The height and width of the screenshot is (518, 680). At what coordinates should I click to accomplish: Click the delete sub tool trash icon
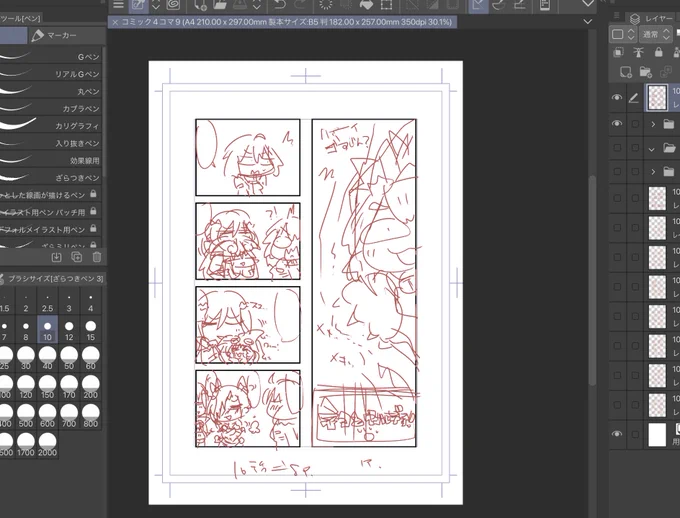(97, 257)
